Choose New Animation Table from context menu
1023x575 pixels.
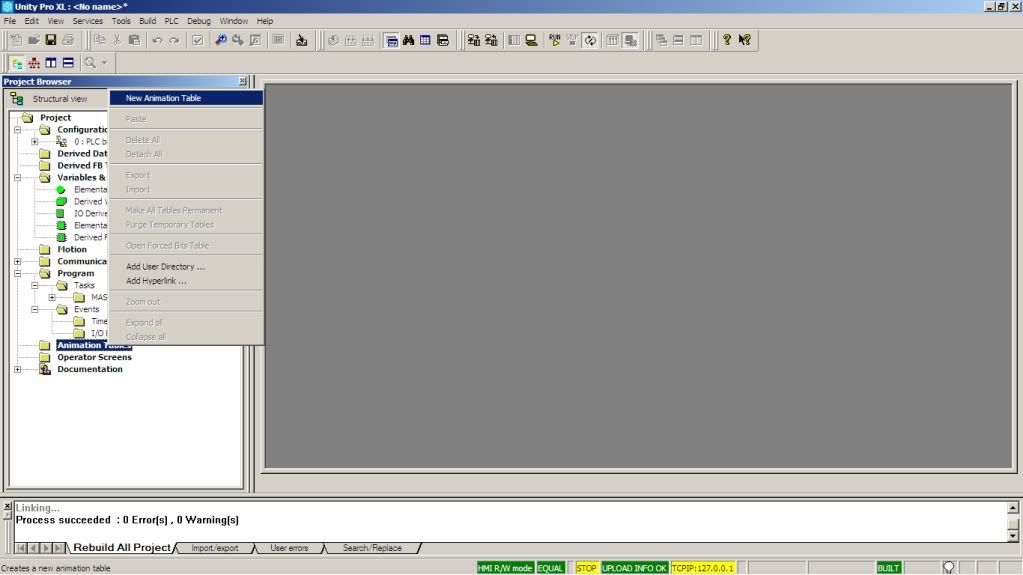(186, 98)
